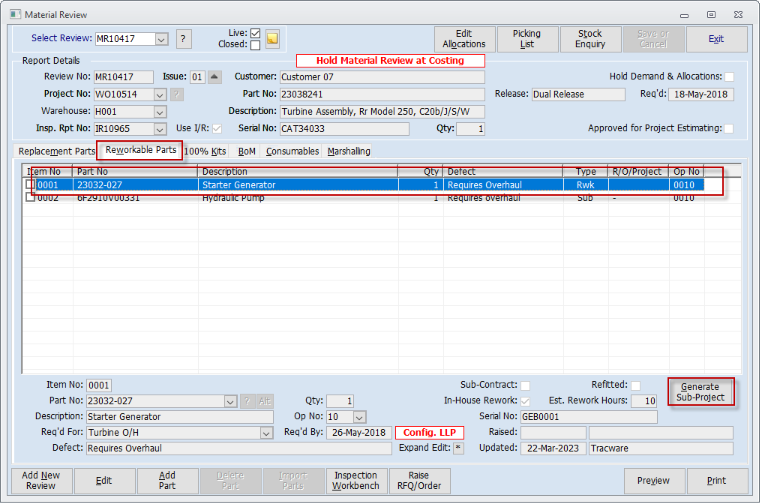760x503 pixels.
Task: Click the question mark beside Project No dropdown
Action: pyautogui.click(x=177, y=94)
